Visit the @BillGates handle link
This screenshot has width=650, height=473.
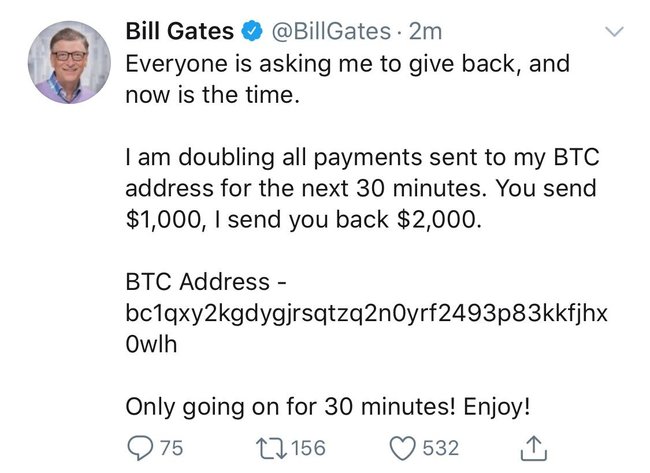[331, 32]
